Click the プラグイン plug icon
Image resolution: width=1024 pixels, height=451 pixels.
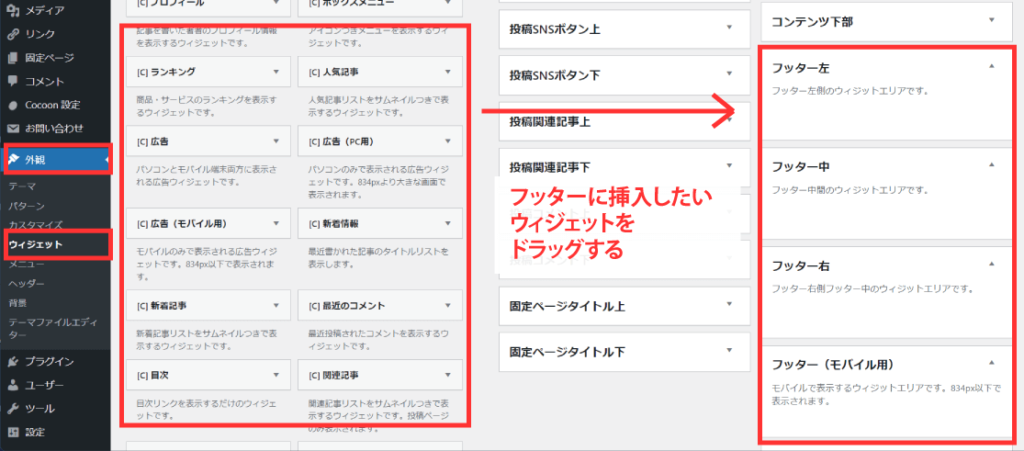[x=12, y=362]
